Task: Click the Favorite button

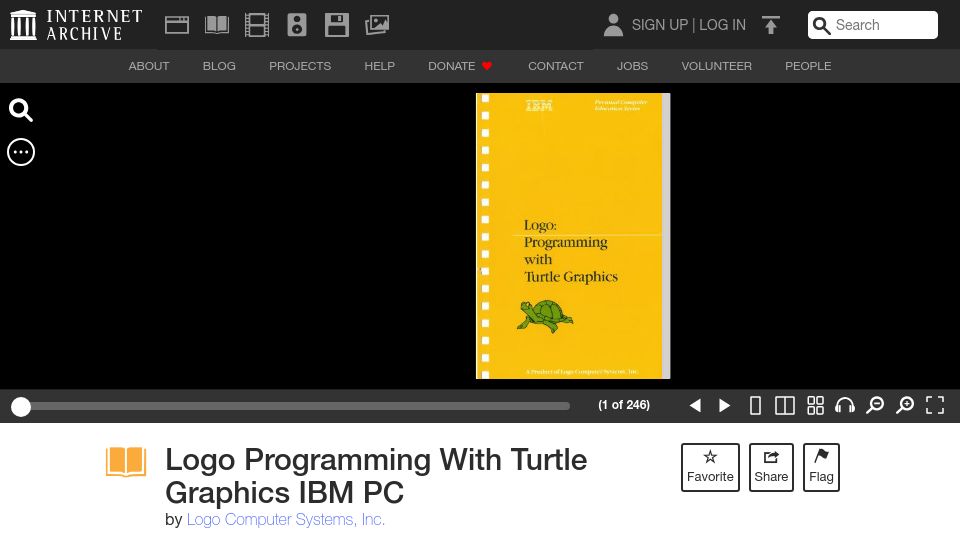Action: coord(710,467)
